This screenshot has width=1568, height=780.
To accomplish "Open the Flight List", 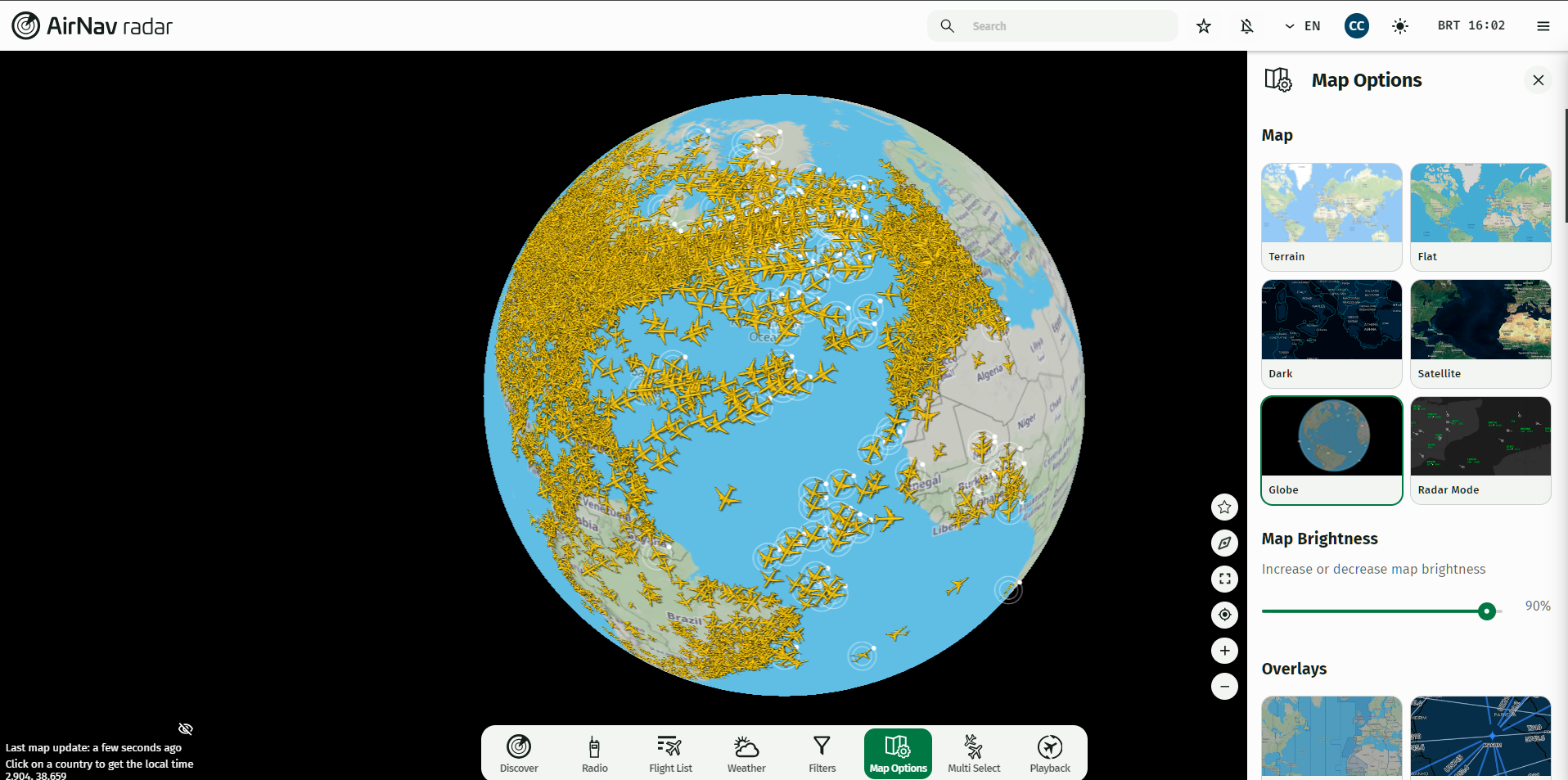I will [x=670, y=753].
